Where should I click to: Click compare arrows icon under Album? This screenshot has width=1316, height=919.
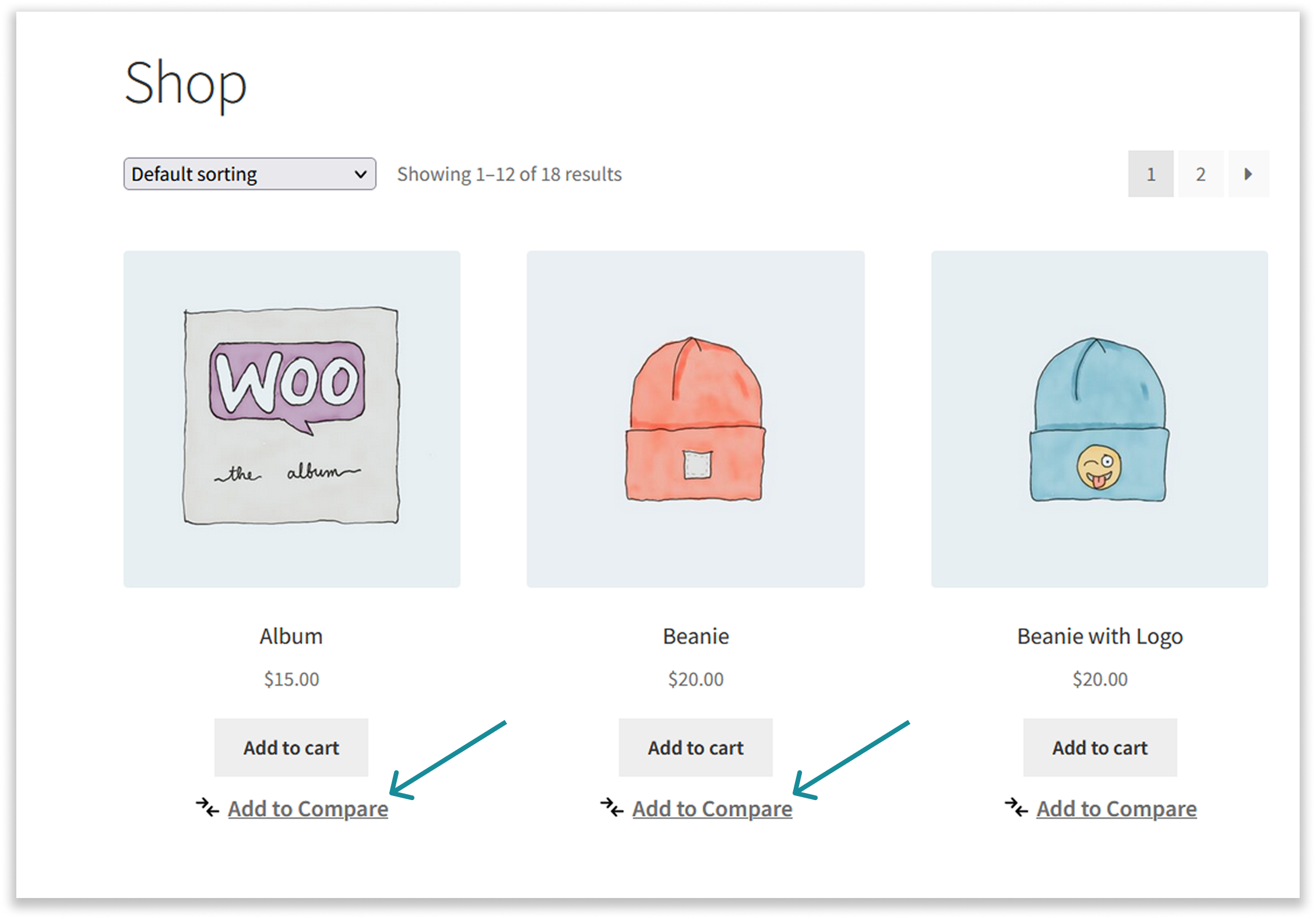207,808
